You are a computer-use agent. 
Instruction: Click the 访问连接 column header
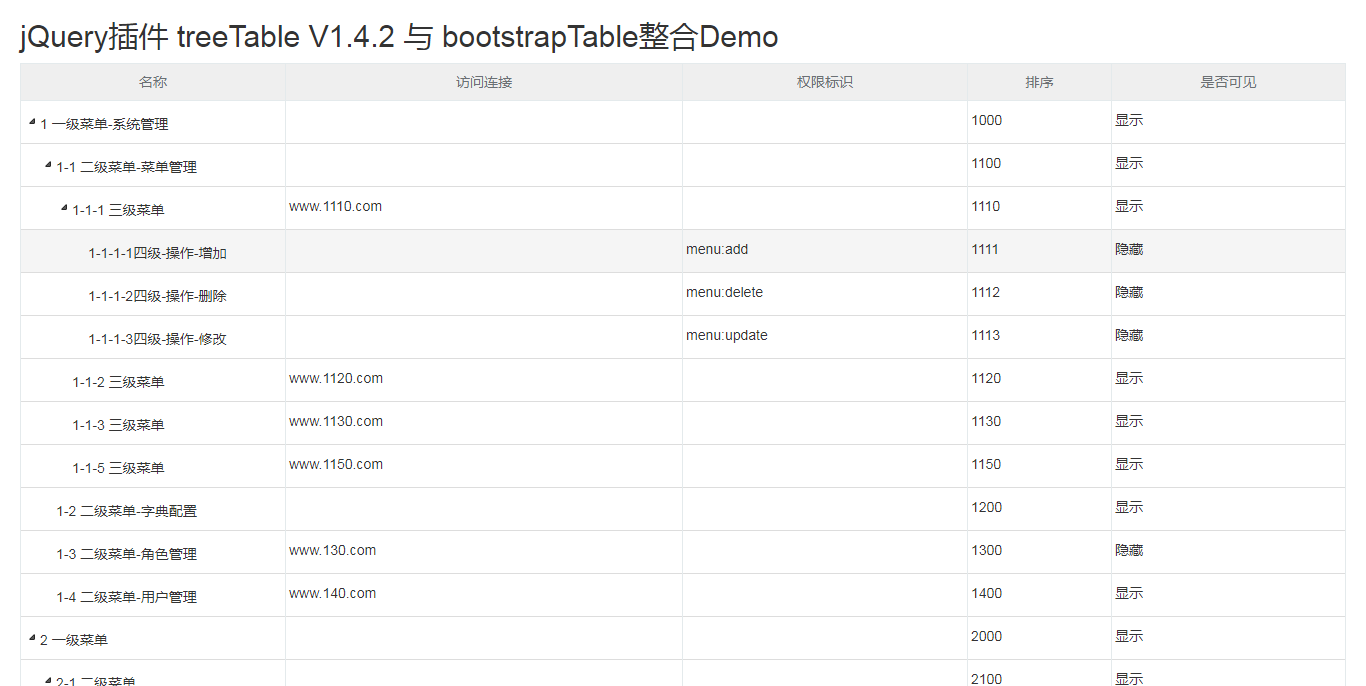[x=484, y=82]
